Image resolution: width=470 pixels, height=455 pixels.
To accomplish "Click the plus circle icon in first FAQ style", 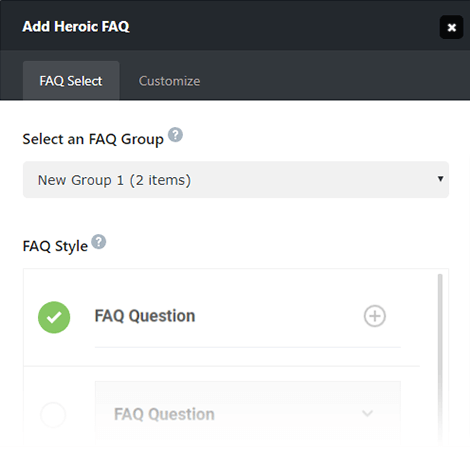I will (x=375, y=316).
